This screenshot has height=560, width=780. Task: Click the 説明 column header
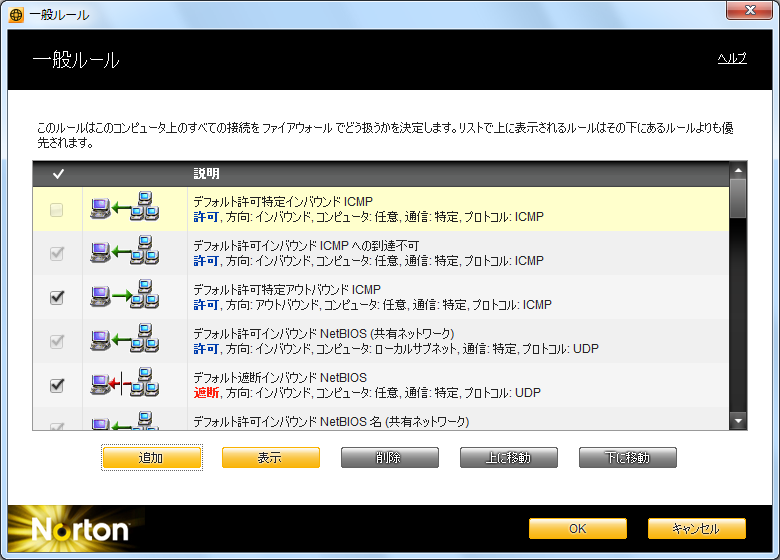[x=207, y=174]
